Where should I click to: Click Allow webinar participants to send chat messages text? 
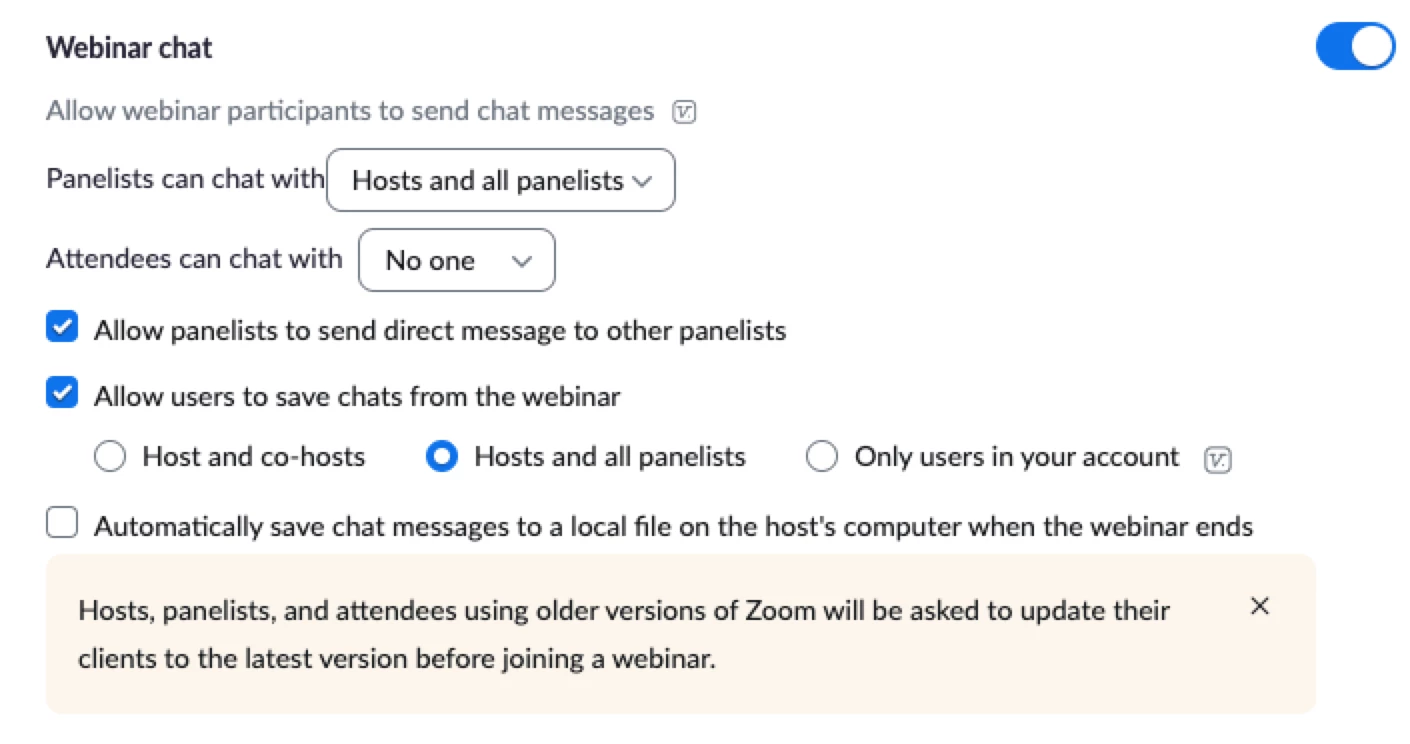point(350,111)
